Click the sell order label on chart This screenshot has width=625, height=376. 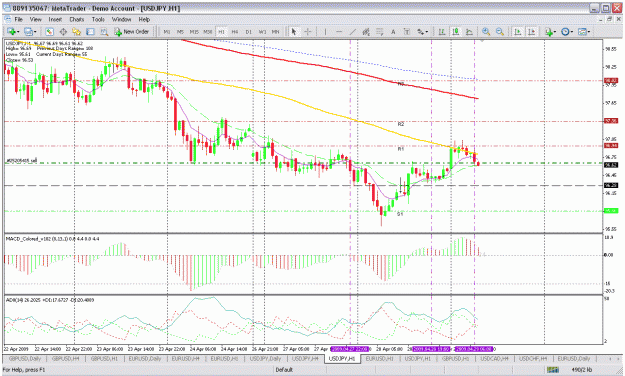click(22, 160)
